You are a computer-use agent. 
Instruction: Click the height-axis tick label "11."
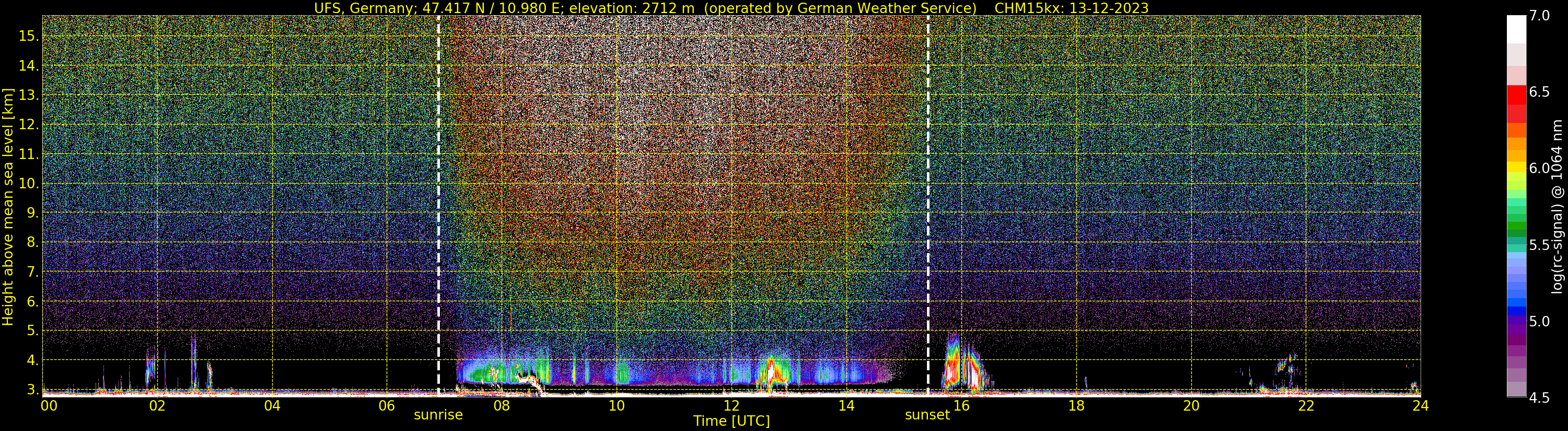click(29, 154)
